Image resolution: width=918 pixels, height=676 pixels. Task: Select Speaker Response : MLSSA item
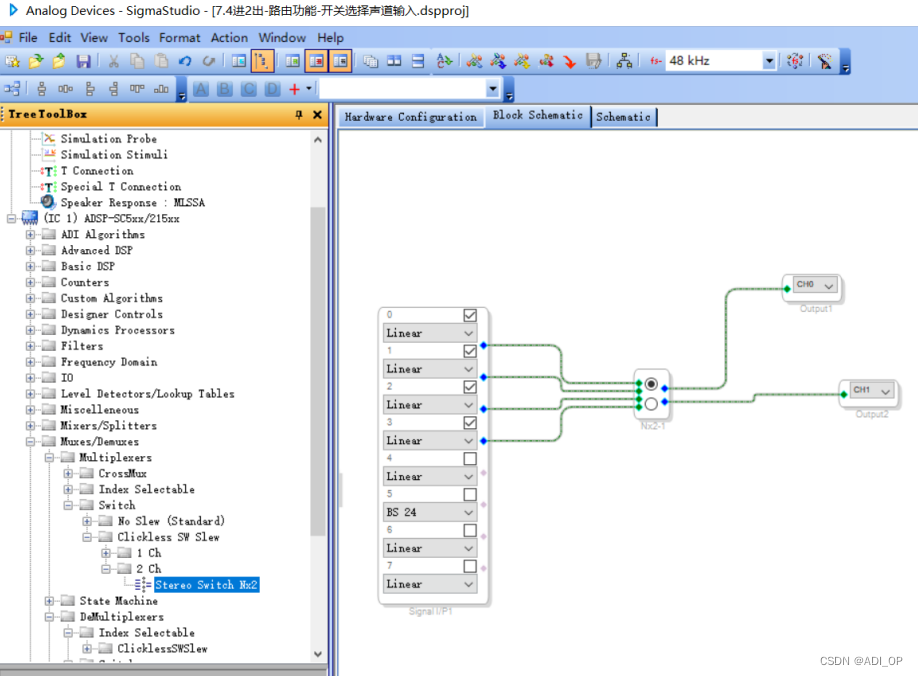tap(133, 203)
